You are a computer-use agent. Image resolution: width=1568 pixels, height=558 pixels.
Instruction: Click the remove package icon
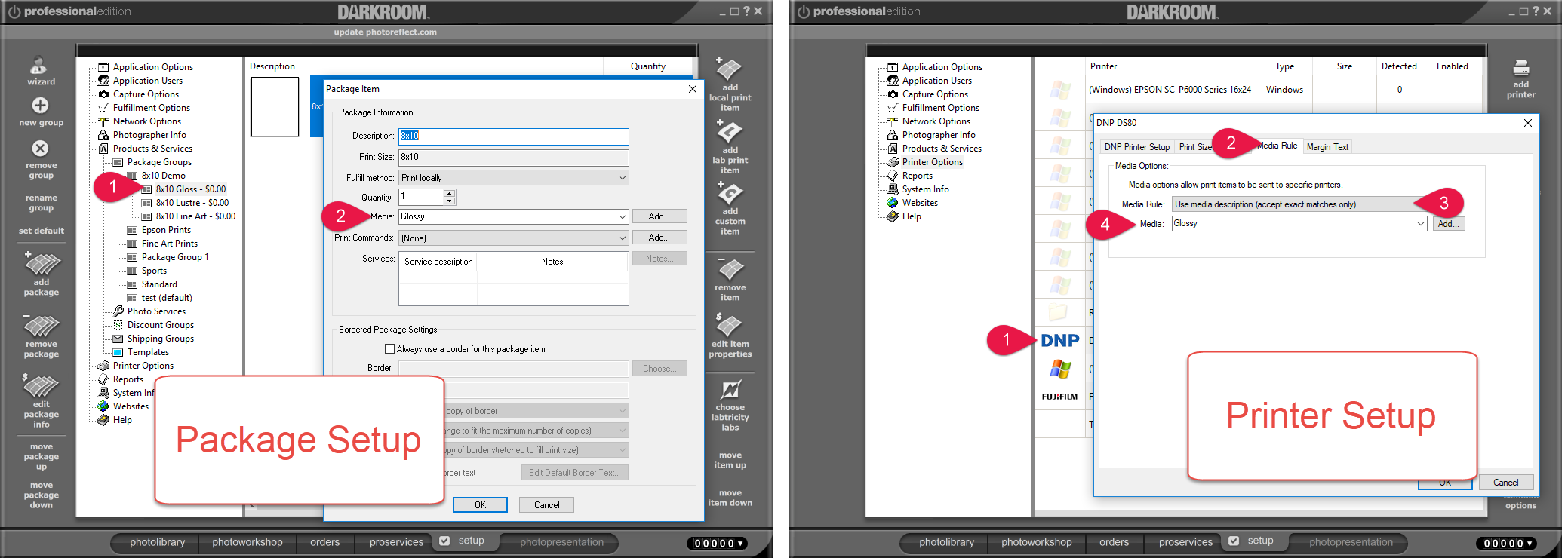[x=42, y=326]
